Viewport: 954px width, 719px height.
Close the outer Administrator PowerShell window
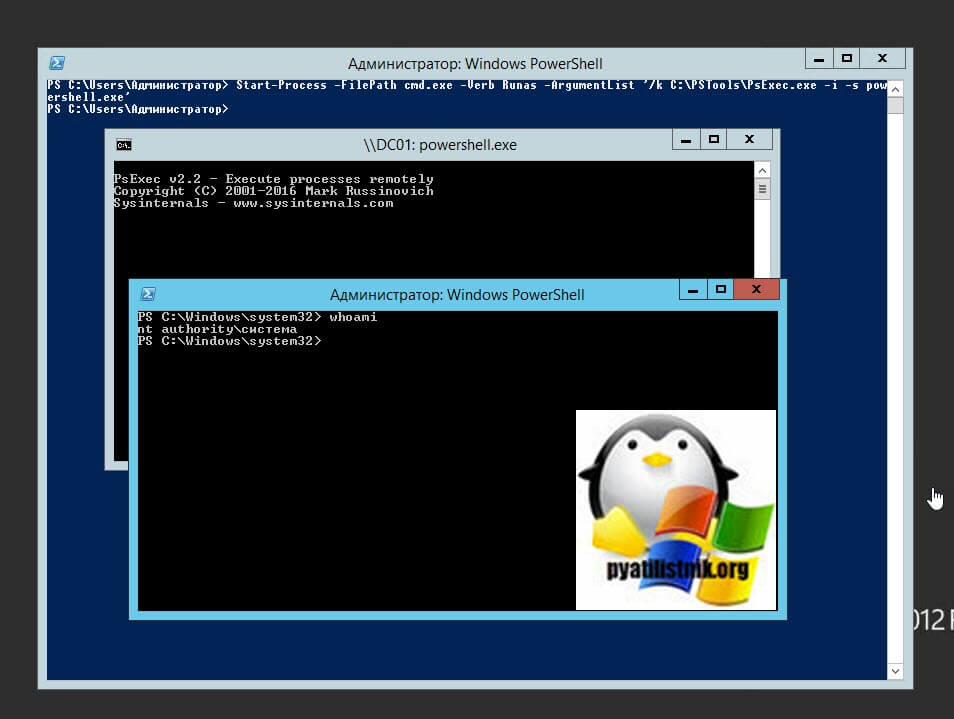click(x=882, y=58)
